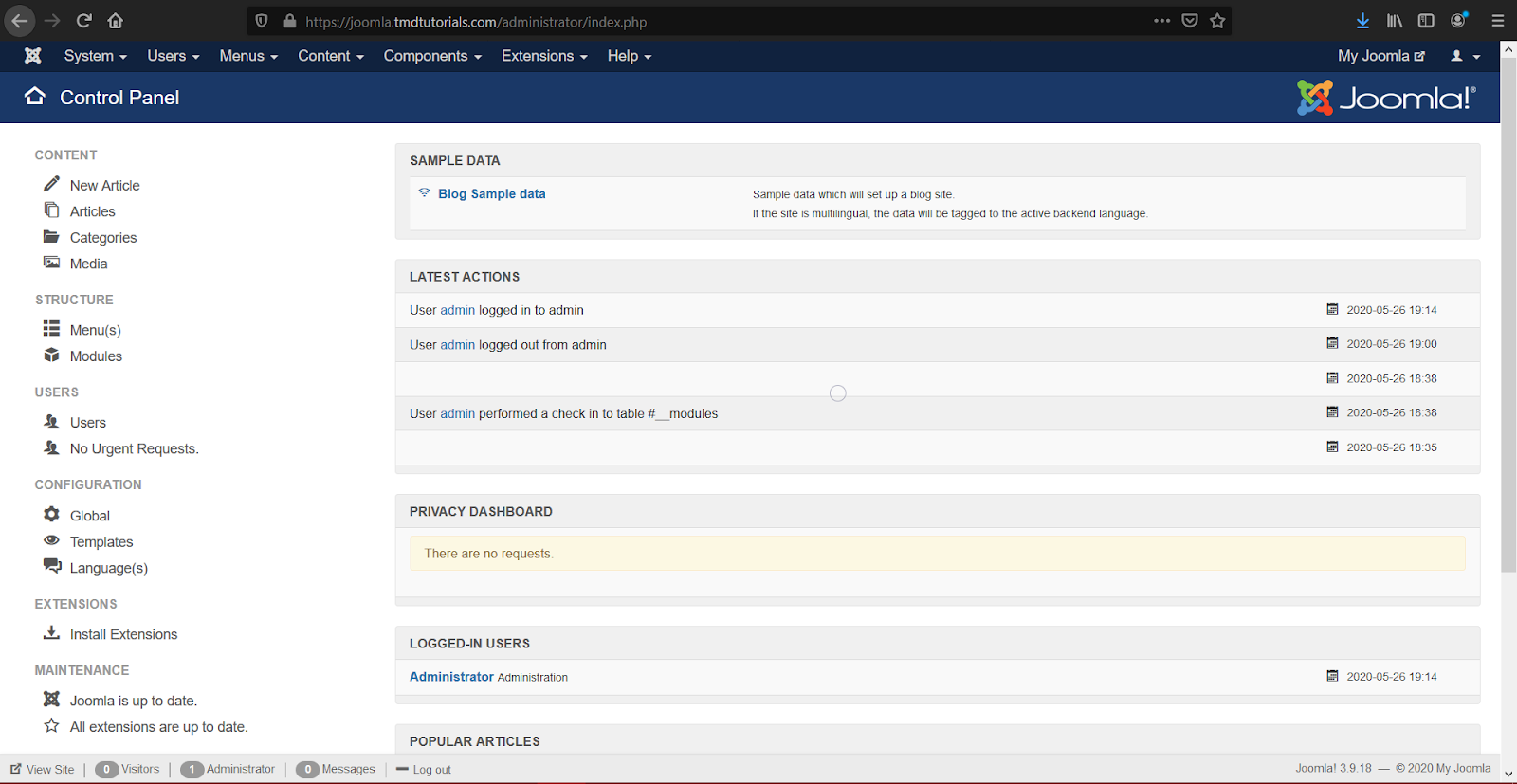
Task: Open Media via its image icon
Action: point(51,263)
